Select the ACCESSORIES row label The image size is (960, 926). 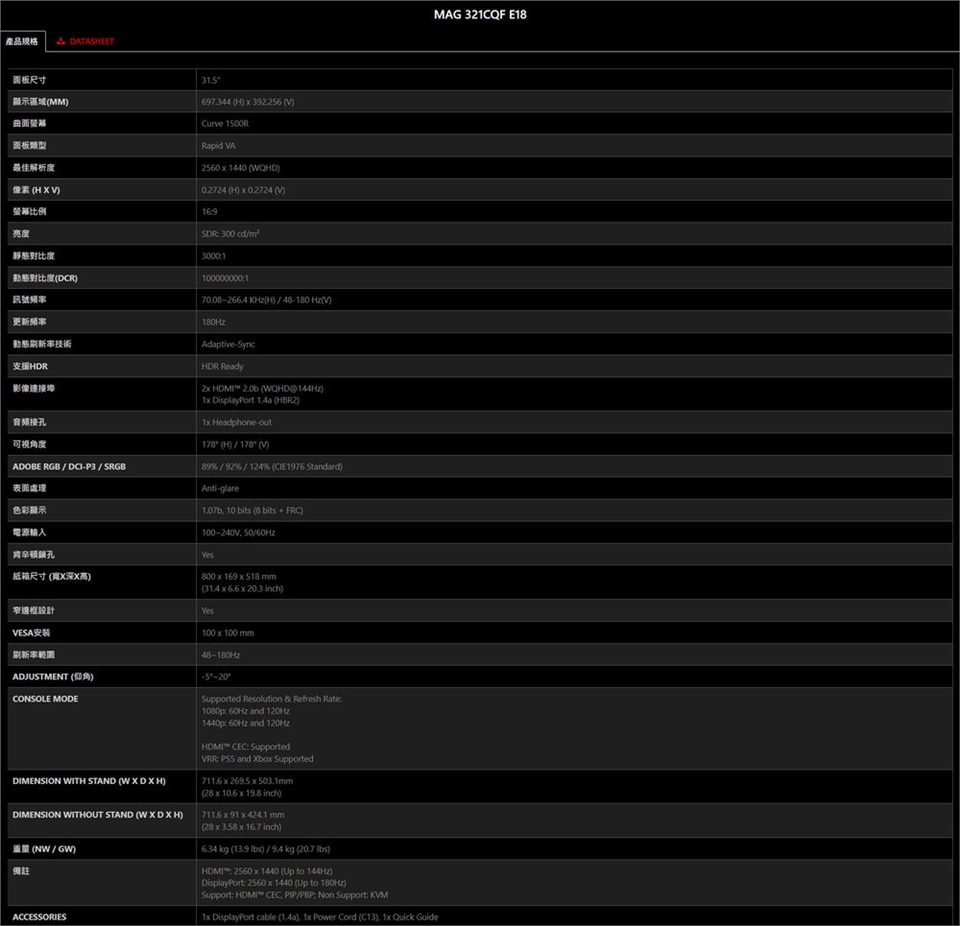39,916
